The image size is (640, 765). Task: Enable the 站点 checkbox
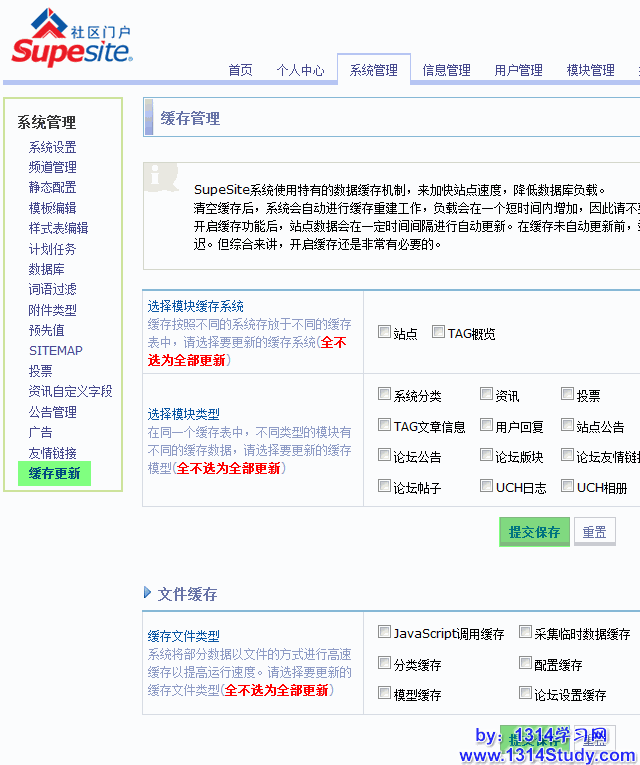pyautogui.click(x=385, y=333)
